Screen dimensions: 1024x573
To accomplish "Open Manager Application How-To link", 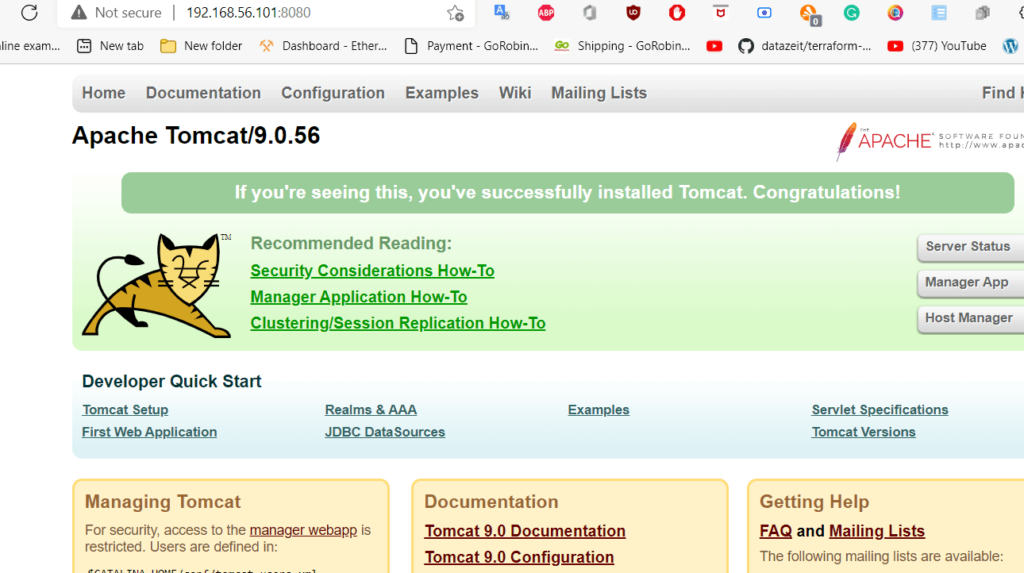I will click(359, 297).
